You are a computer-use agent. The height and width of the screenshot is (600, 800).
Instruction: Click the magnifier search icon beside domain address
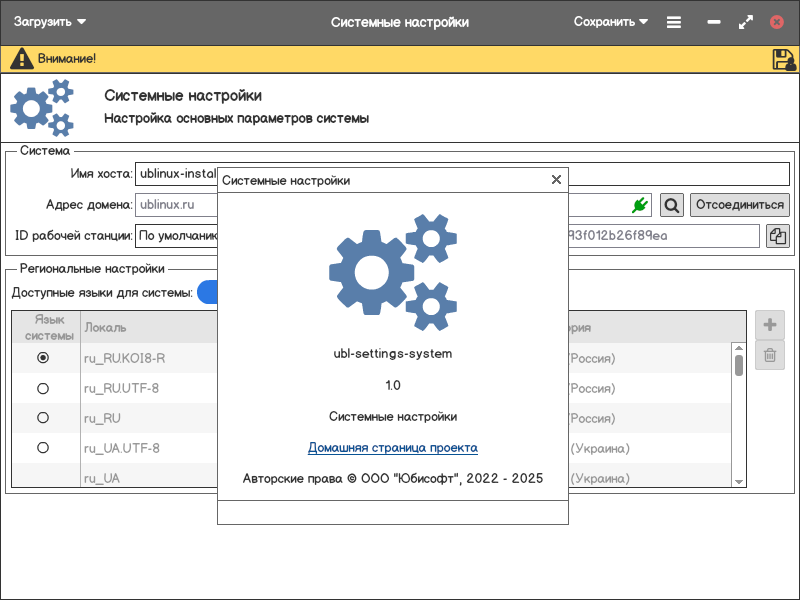click(x=672, y=205)
